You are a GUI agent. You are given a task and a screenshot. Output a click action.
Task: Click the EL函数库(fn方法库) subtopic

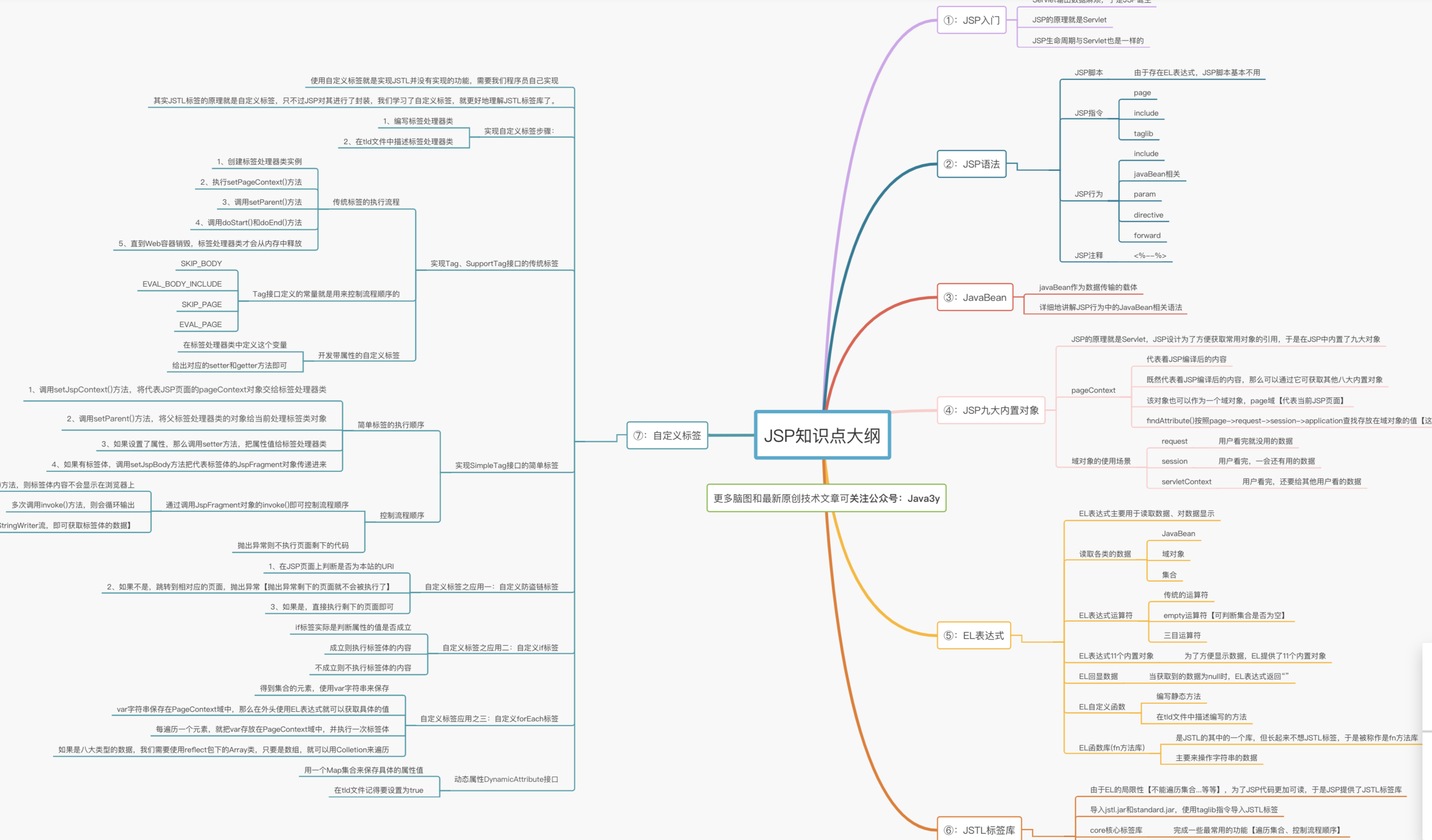1111,748
